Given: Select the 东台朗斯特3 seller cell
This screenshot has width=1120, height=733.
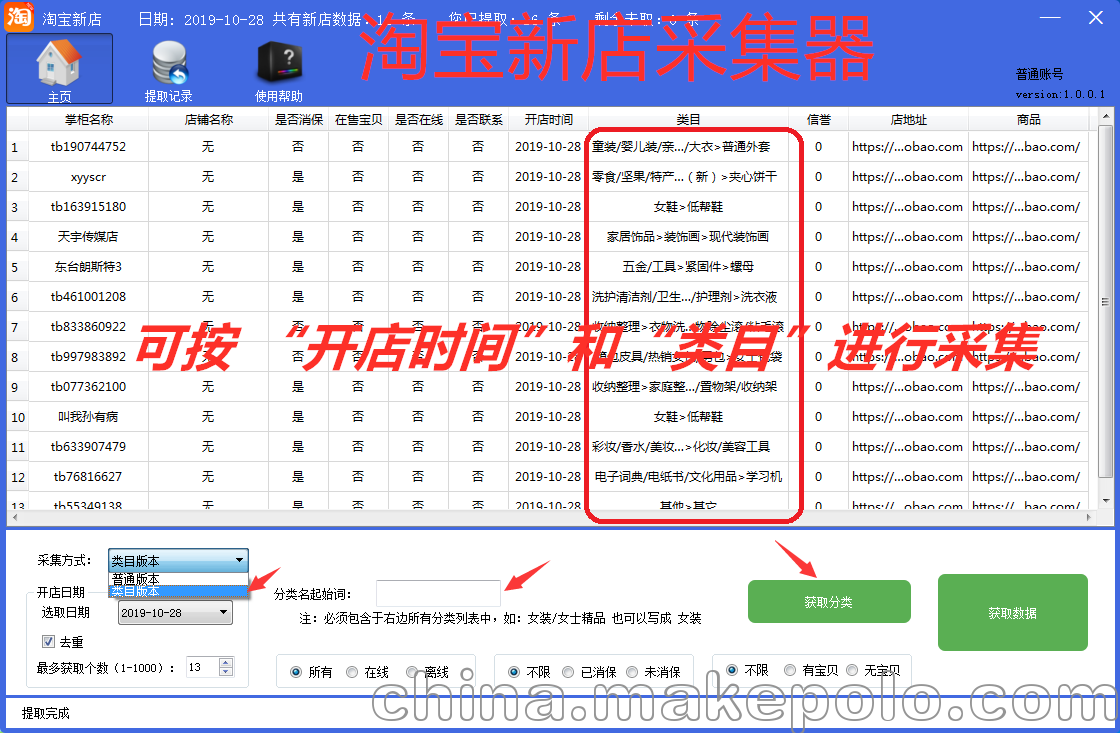Looking at the screenshot, I should (89, 266).
